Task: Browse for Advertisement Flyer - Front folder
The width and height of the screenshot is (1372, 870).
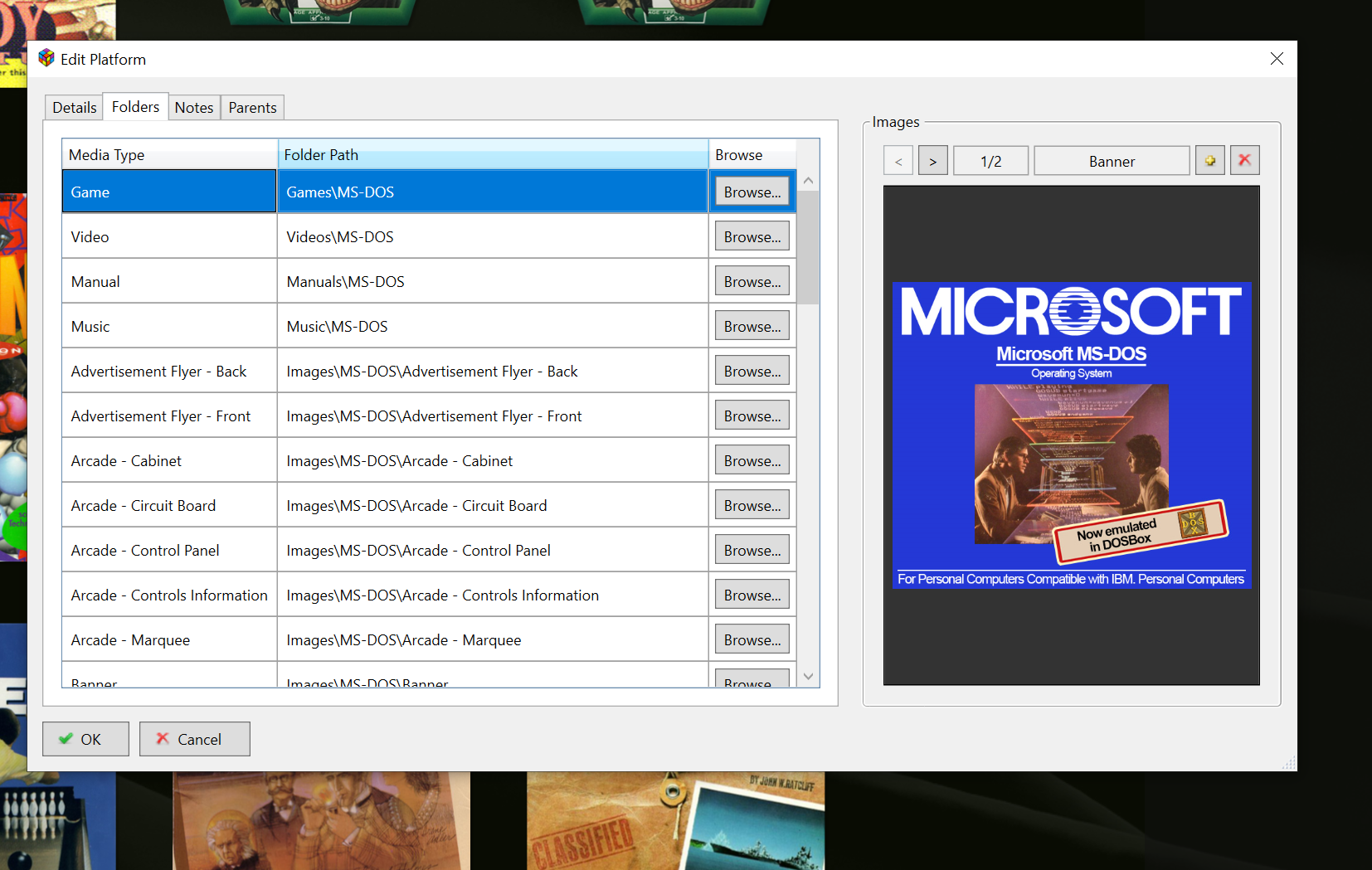Action: [x=752, y=416]
